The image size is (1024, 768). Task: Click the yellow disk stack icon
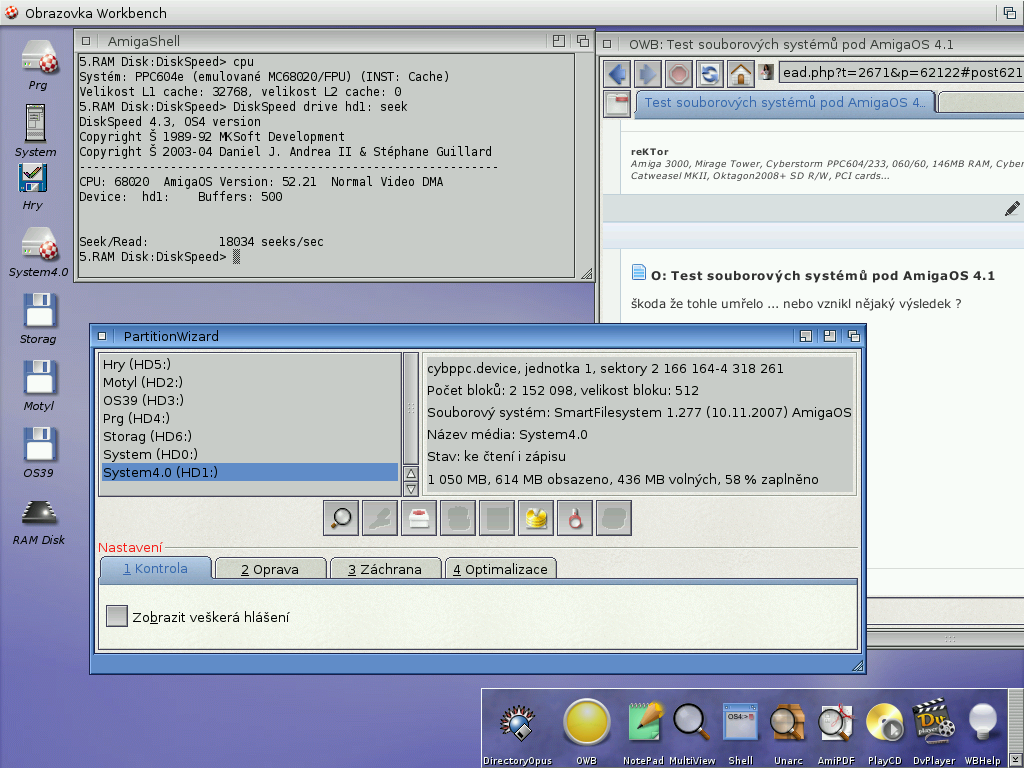click(x=537, y=517)
